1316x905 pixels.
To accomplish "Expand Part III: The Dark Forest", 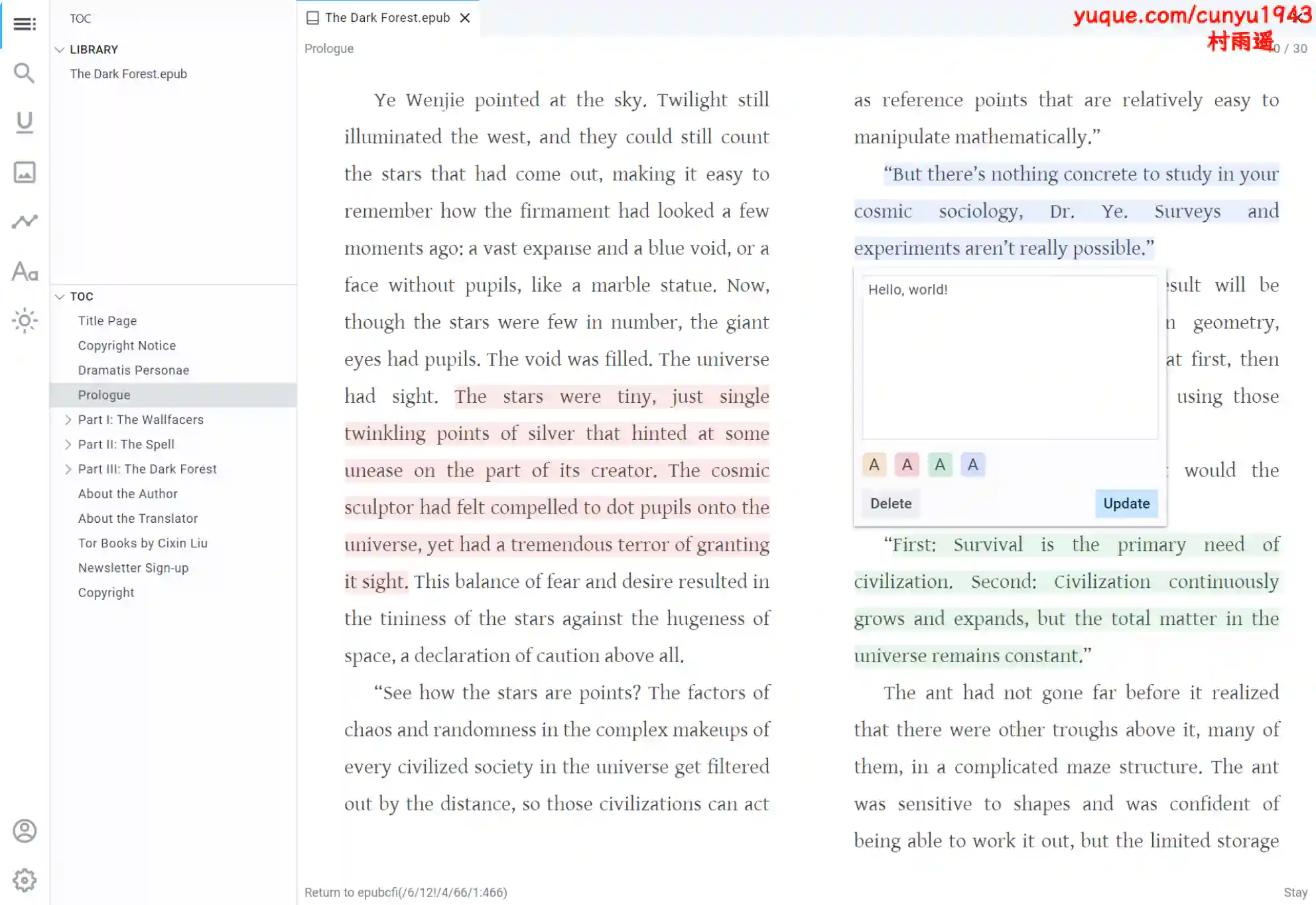I will pos(68,469).
